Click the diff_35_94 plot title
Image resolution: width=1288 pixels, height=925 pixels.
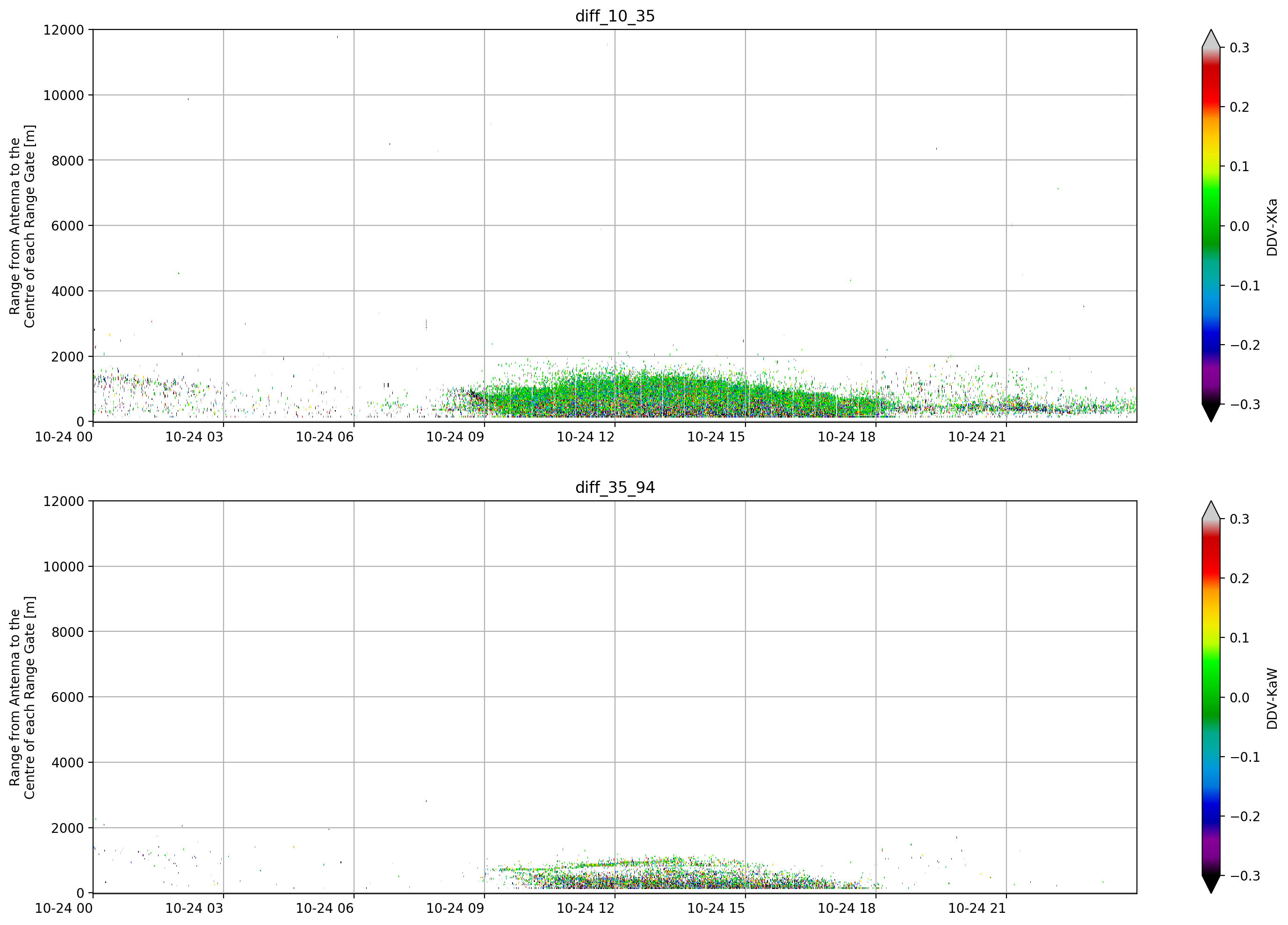pyautogui.click(x=615, y=487)
